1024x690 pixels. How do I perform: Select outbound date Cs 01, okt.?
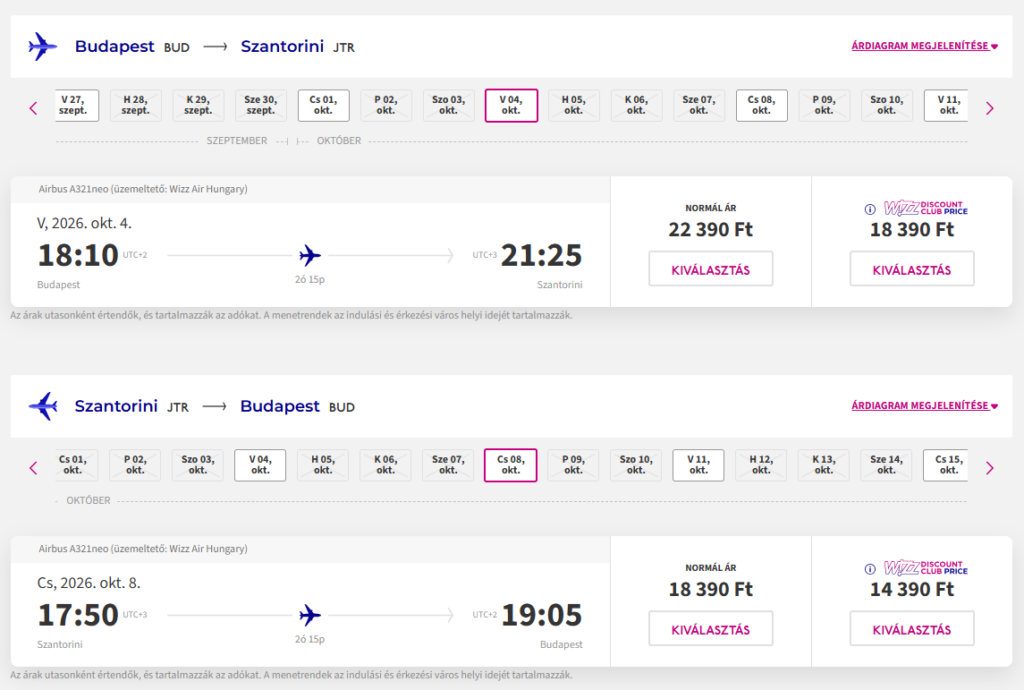pyautogui.click(x=323, y=105)
